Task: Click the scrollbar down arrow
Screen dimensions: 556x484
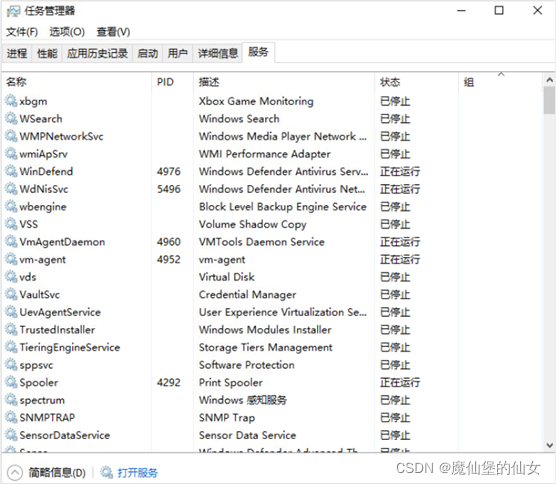Action: [x=549, y=445]
